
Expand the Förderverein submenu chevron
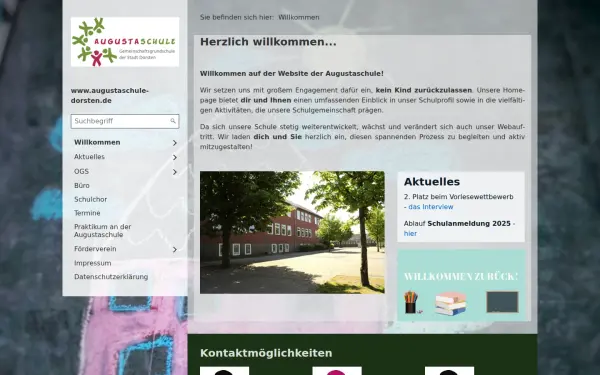click(x=174, y=249)
